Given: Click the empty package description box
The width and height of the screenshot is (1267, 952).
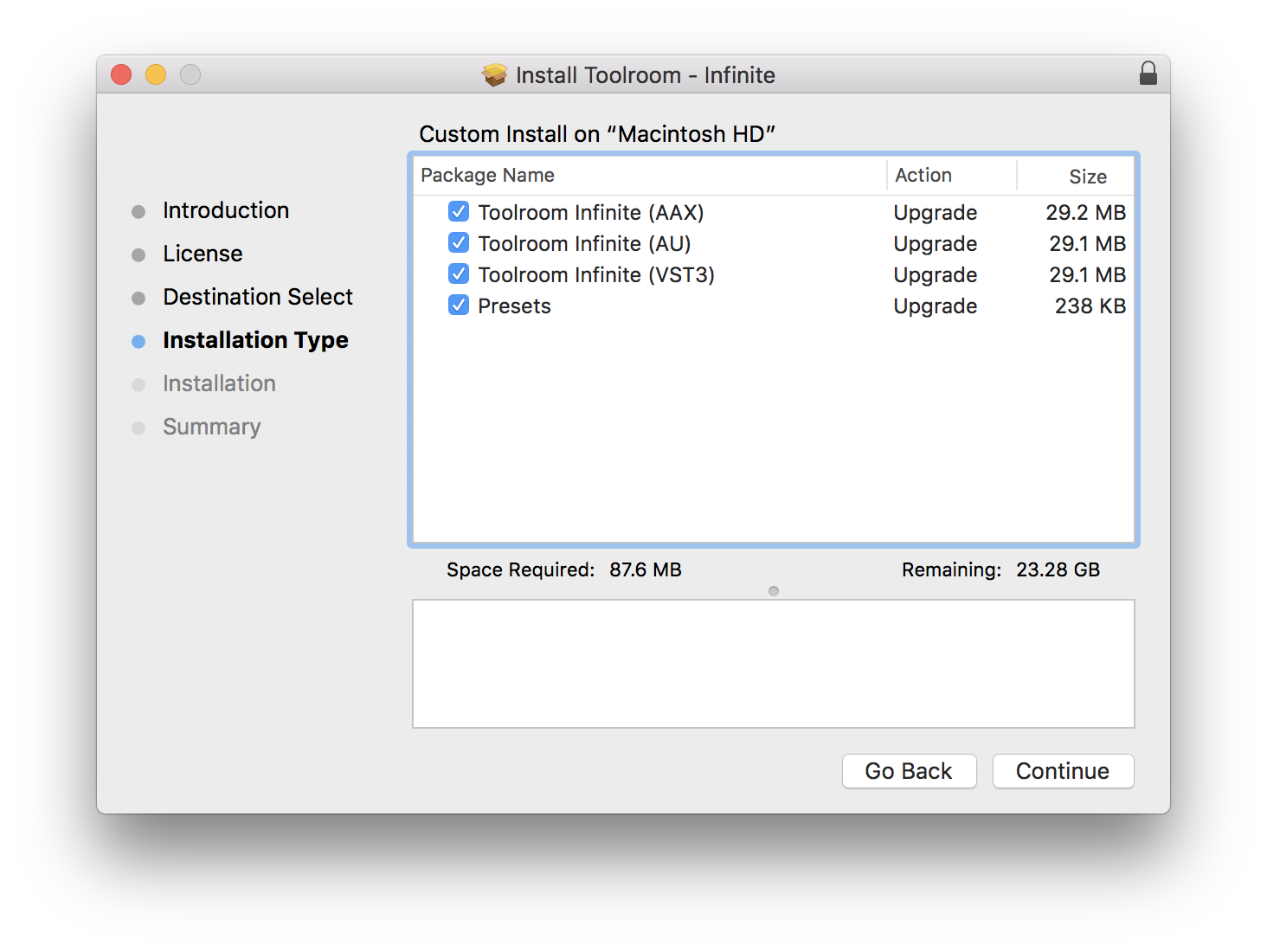Looking at the screenshot, I should click(773, 664).
